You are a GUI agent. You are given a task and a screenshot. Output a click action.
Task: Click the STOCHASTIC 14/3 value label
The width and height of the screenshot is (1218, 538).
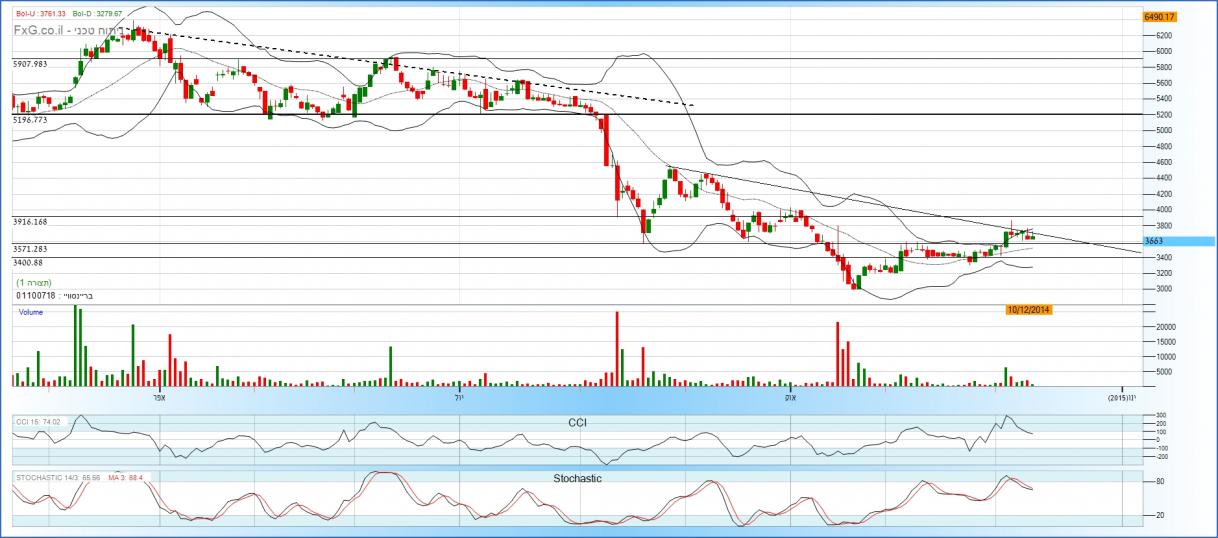[49, 479]
